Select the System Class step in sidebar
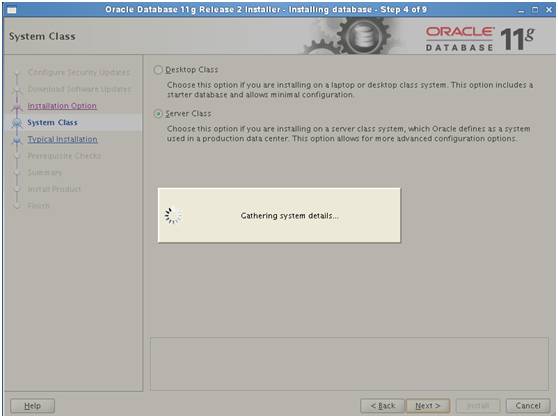This screenshot has width=558, height=418. tap(52, 122)
